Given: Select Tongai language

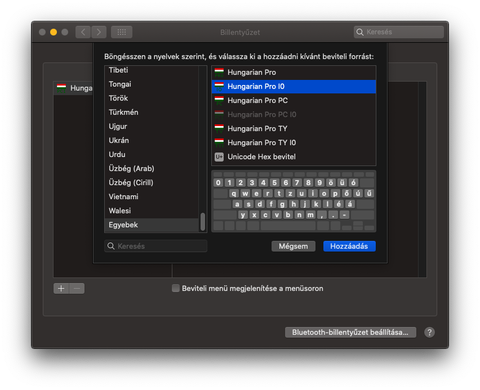Looking at the screenshot, I should (152, 84).
